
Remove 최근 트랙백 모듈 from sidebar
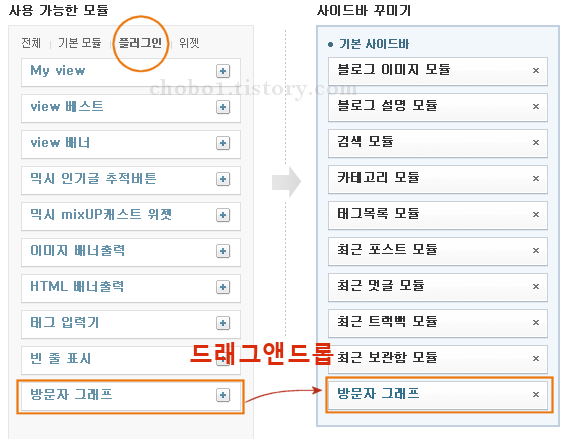point(535,322)
